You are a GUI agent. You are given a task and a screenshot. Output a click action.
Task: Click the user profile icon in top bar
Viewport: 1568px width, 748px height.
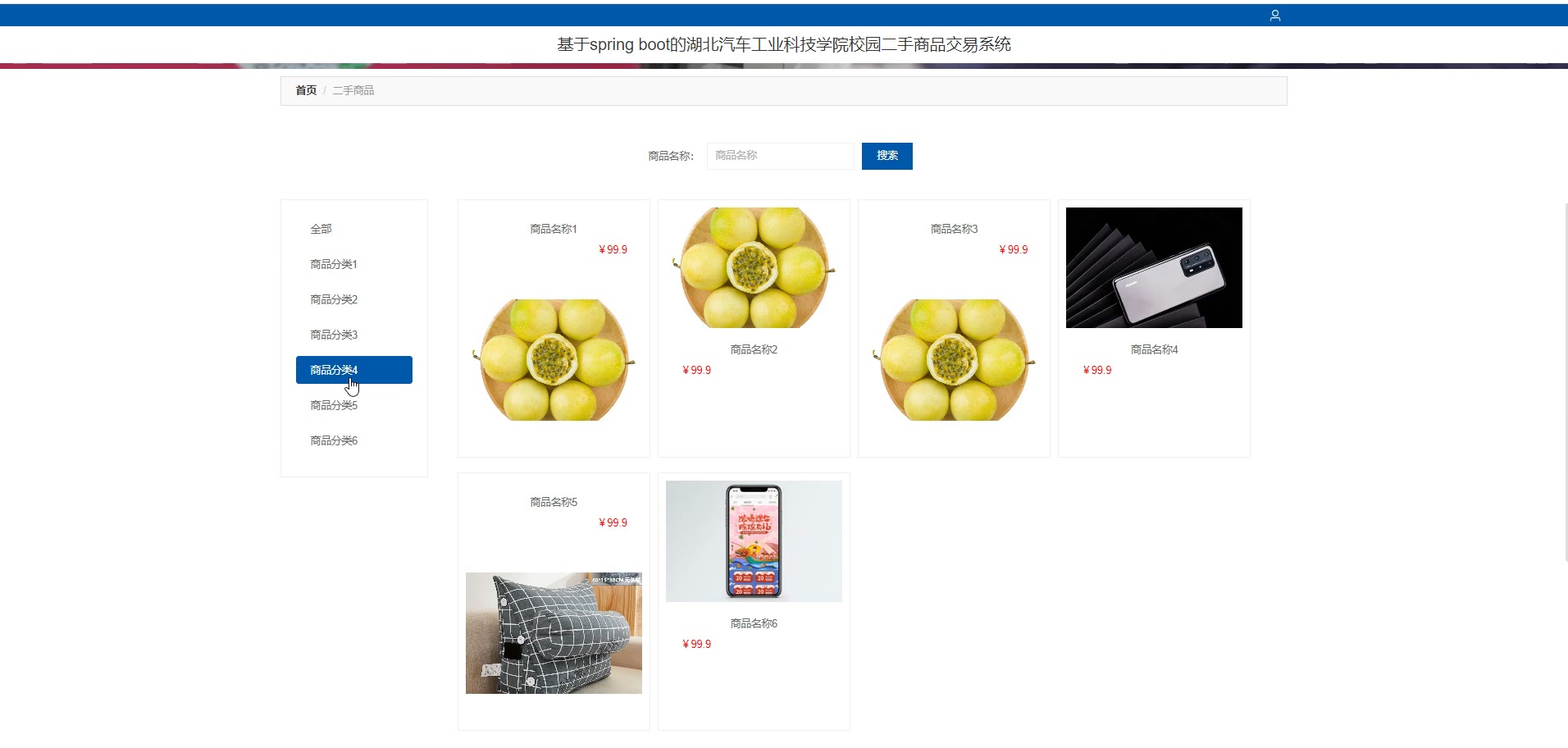click(x=1274, y=16)
